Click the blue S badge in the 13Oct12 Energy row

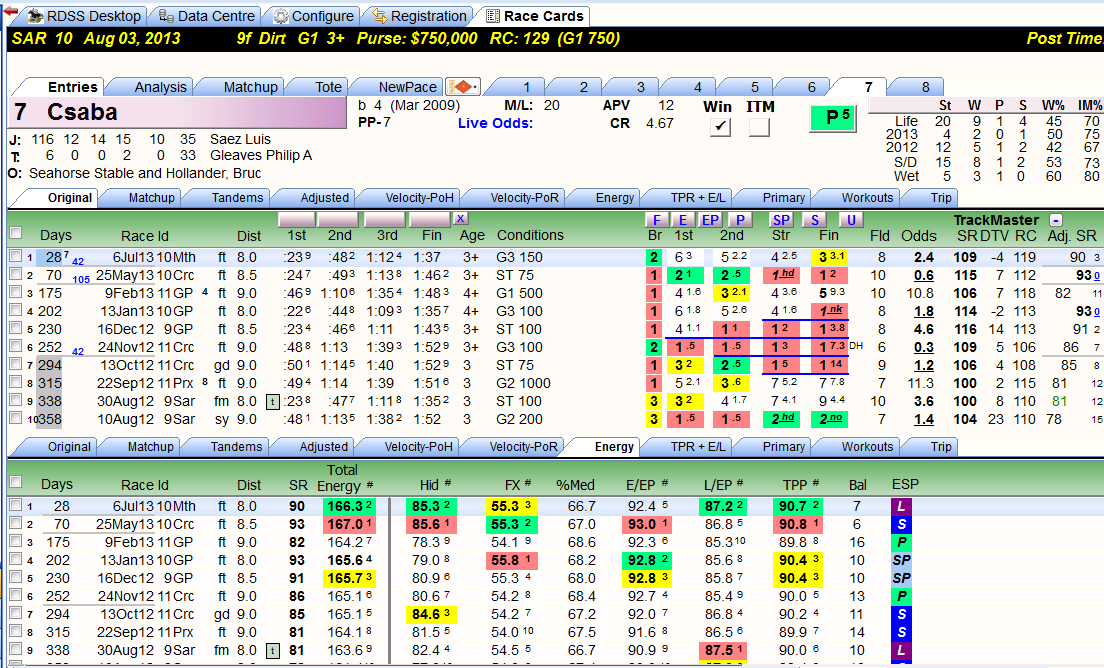tap(901, 615)
